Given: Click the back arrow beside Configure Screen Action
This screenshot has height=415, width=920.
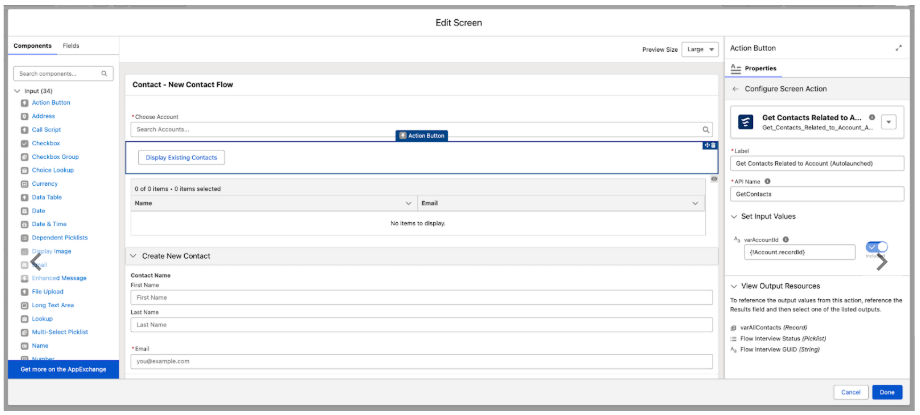Looking at the screenshot, I should tap(736, 89).
